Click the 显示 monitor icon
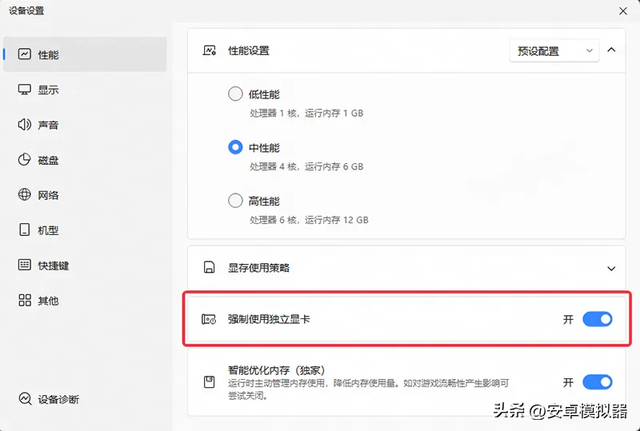Screen dimensions: 640x431 pyautogui.click(x=24, y=90)
